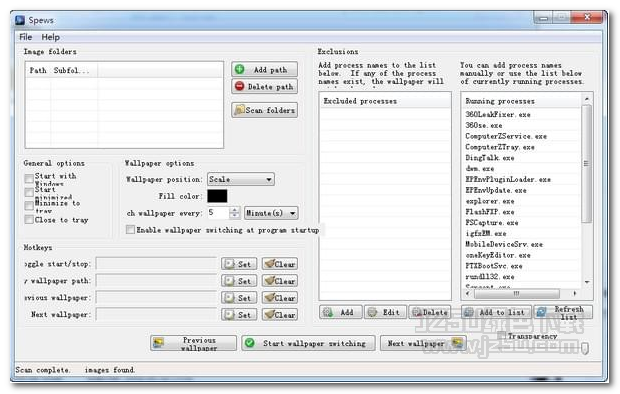This screenshot has height=394, width=620.
Task: Click the Delete exclusion icon
Action: pyautogui.click(x=417, y=312)
